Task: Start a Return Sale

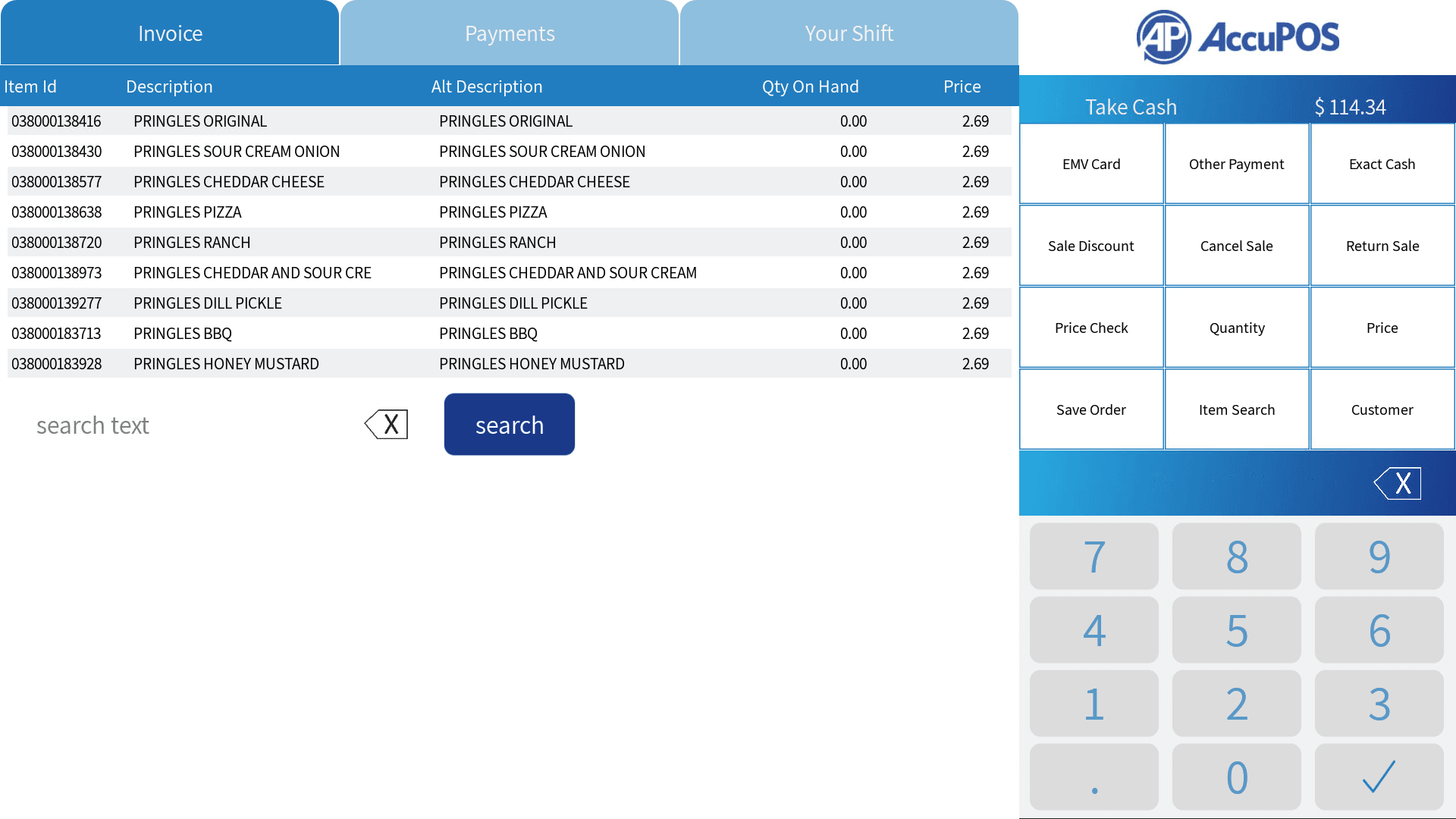Action: point(1381,245)
